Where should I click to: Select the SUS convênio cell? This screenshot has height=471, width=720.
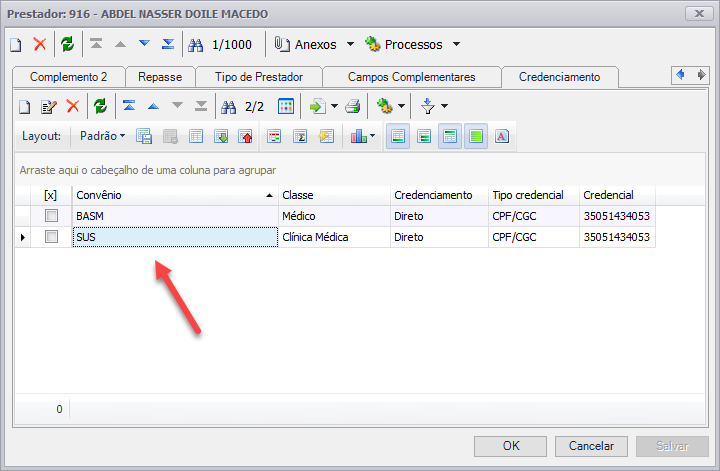[x=175, y=237]
